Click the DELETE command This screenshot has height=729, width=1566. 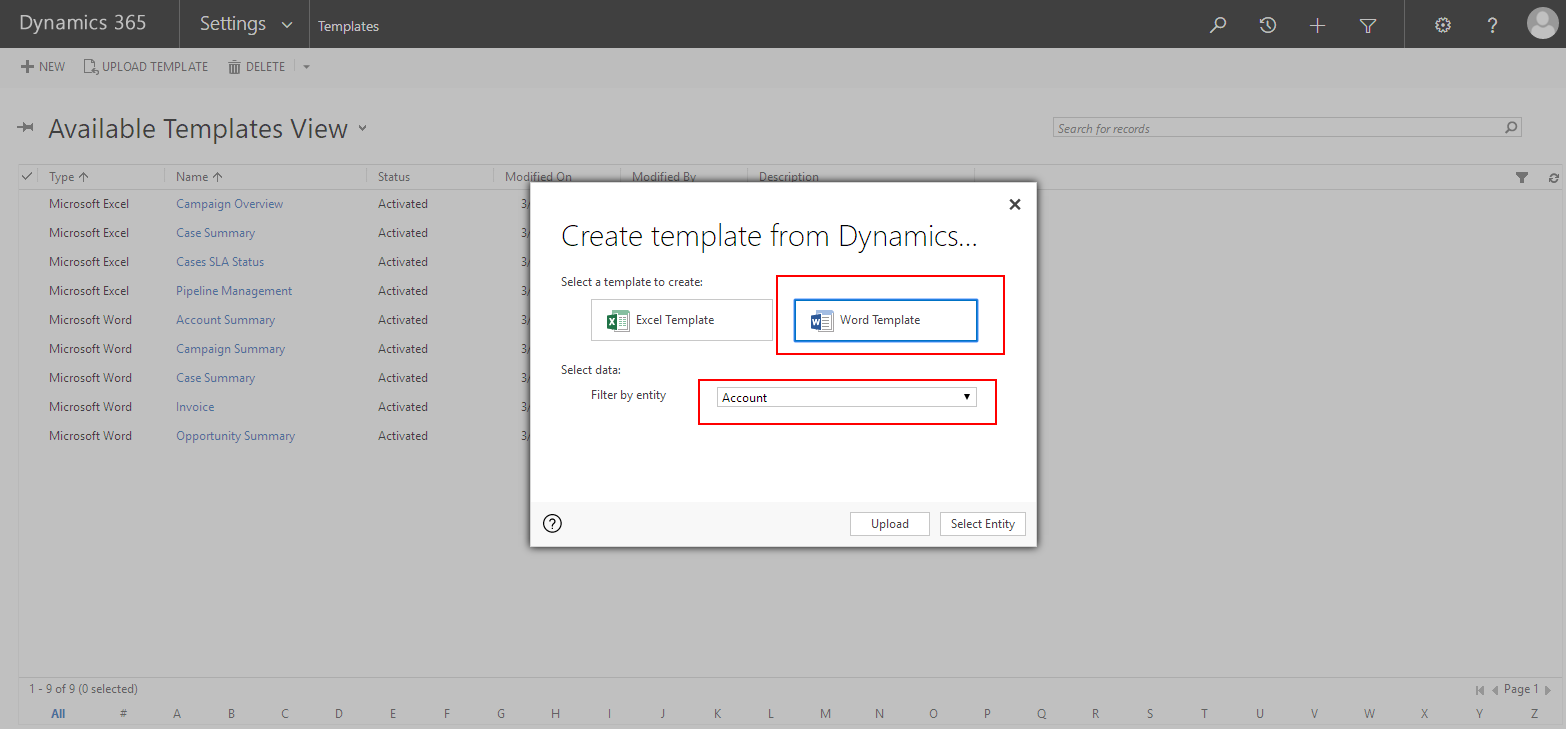(256, 67)
